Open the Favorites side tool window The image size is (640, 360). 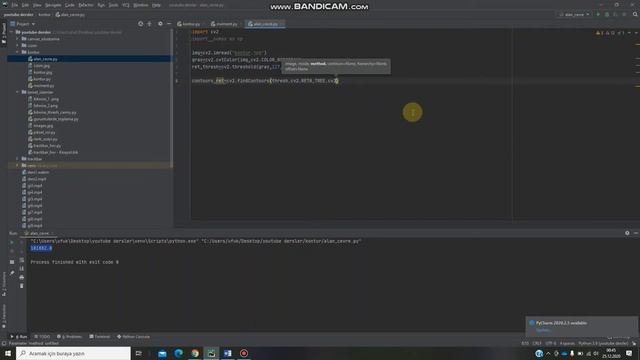click(4, 316)
